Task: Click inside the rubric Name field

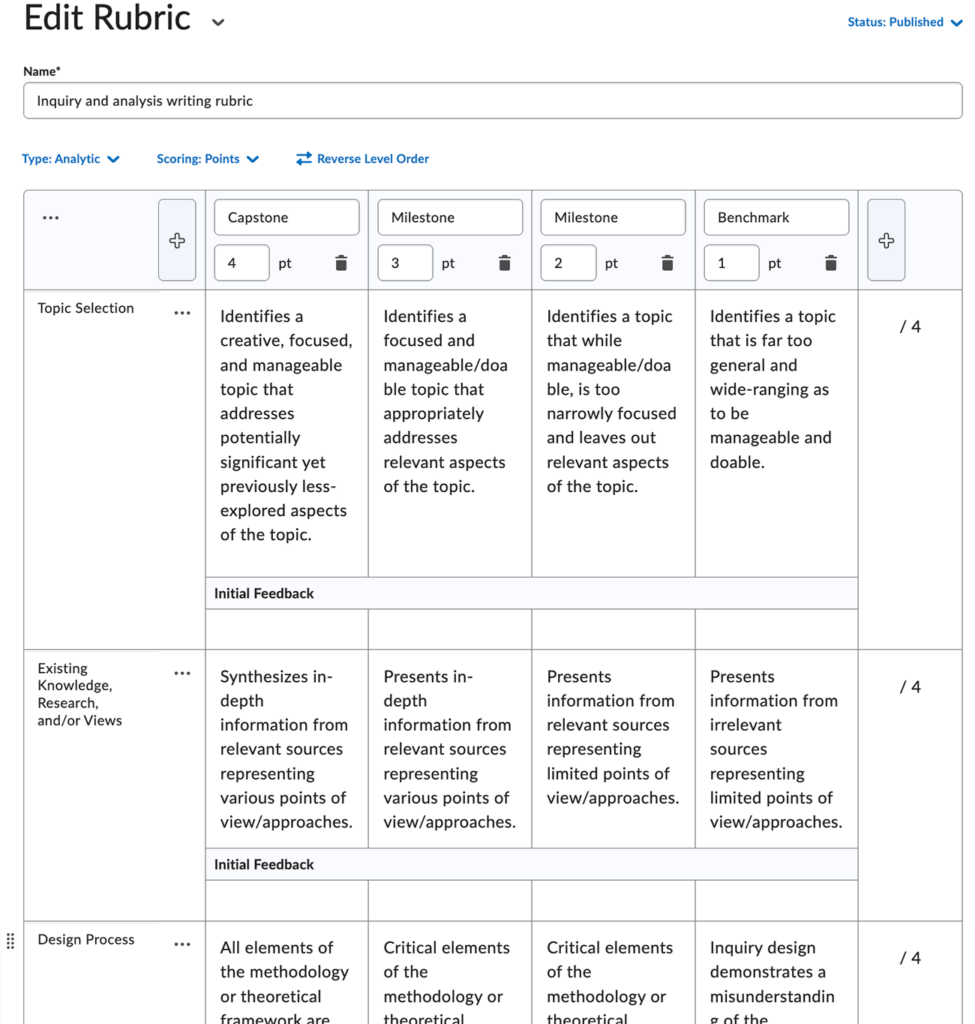Action: click(x=492, y=100)
